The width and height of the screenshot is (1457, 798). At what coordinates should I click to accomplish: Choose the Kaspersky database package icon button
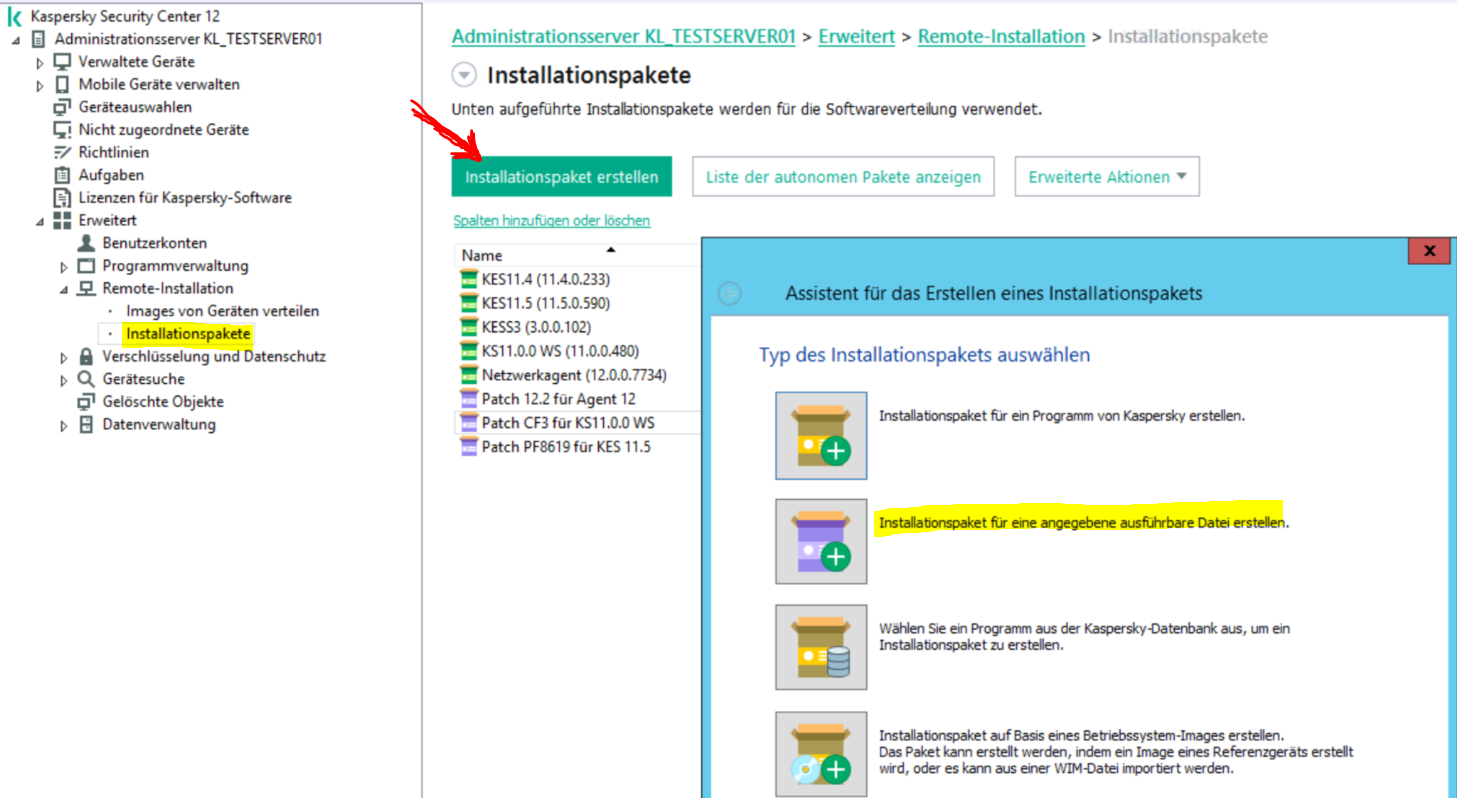click(821, 647)
